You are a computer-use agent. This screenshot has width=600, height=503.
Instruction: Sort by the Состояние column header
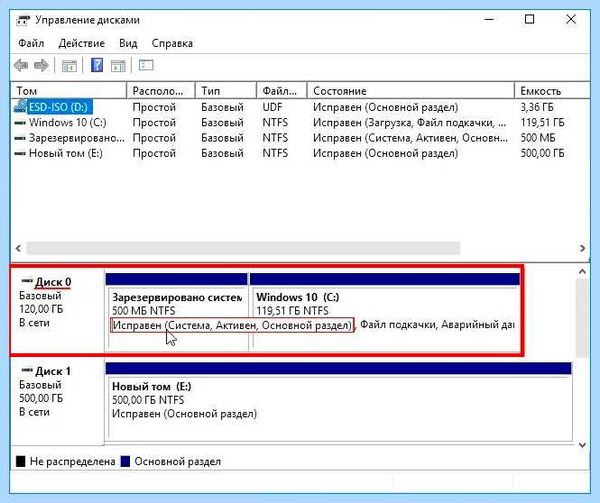pos(411,91)
